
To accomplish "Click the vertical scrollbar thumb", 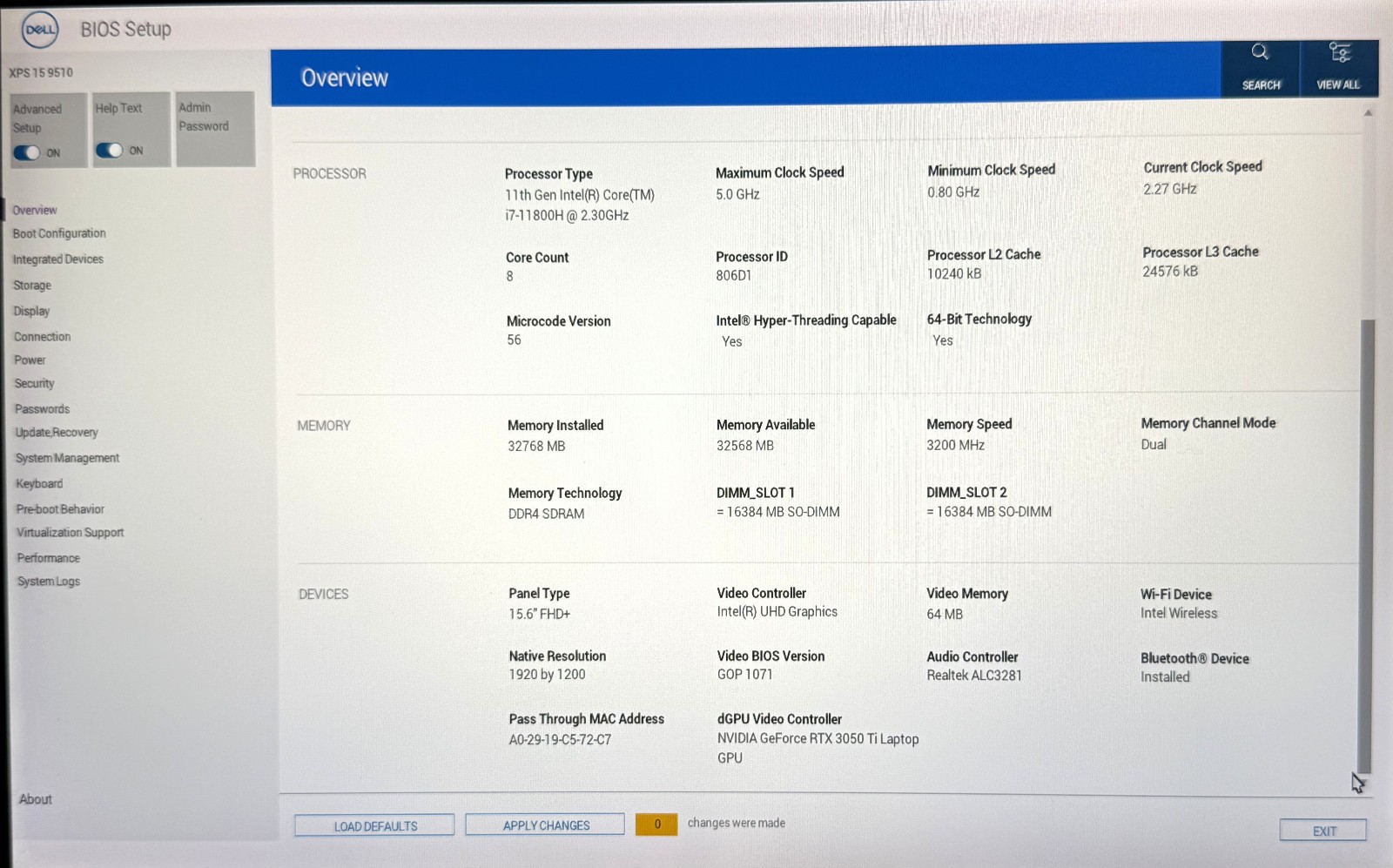I will (1366, 546).
